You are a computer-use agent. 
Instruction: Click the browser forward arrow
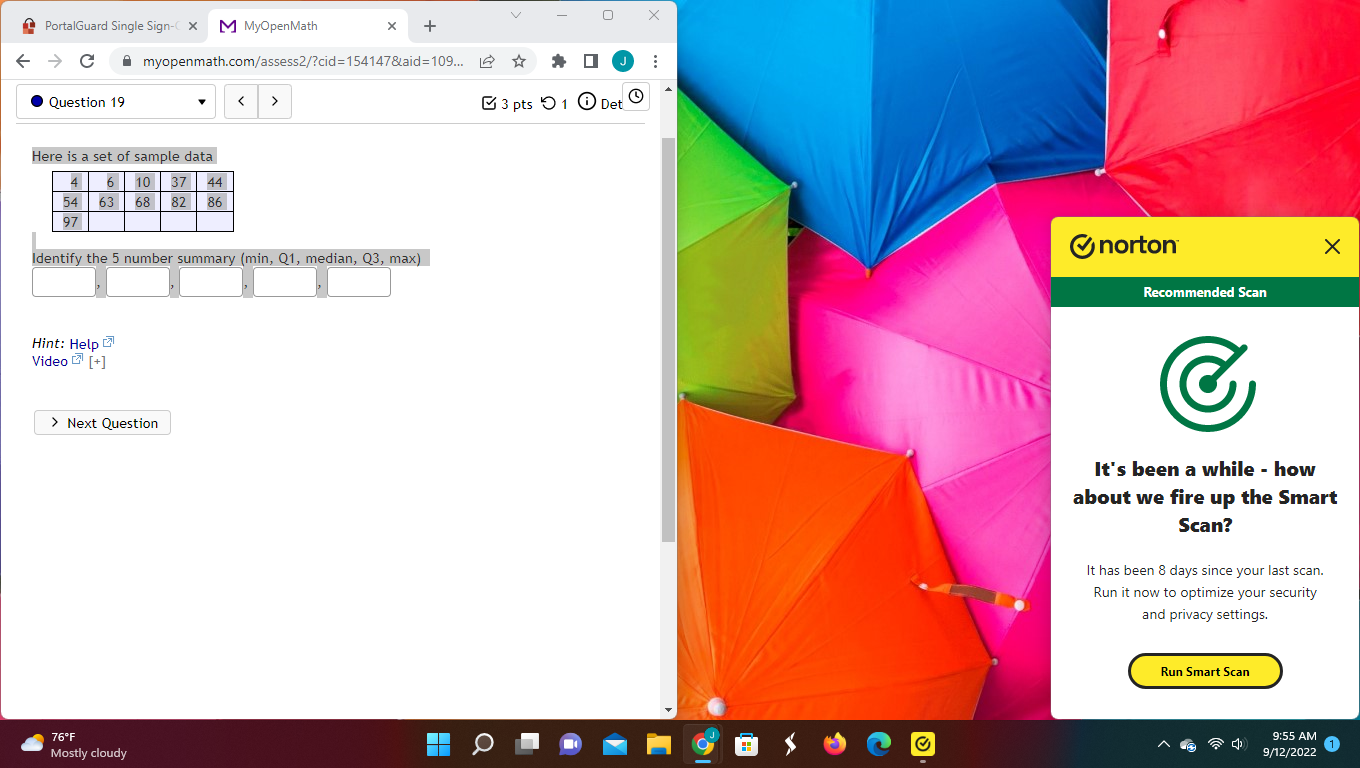coord(55,62)
